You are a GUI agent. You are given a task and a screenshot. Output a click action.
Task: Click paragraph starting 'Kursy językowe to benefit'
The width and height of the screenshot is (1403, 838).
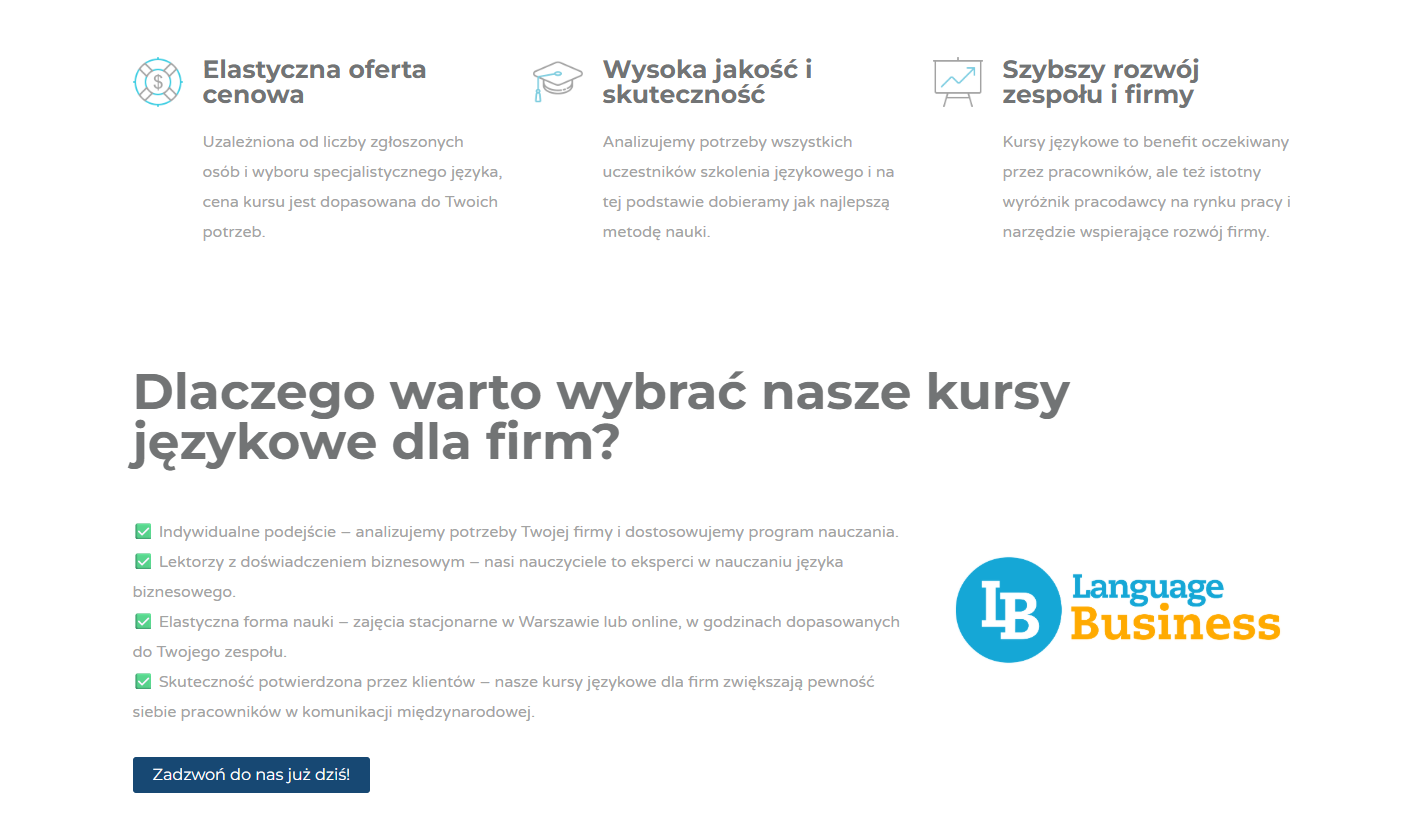point(1147,187)
